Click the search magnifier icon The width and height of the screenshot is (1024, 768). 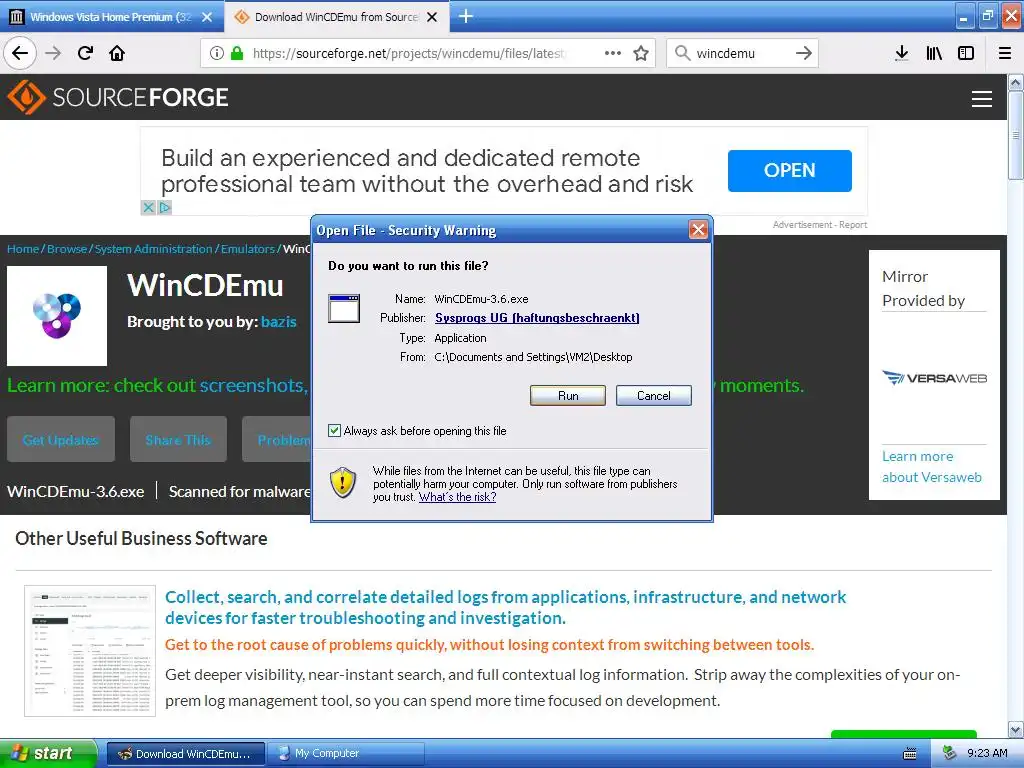(682, 53)
